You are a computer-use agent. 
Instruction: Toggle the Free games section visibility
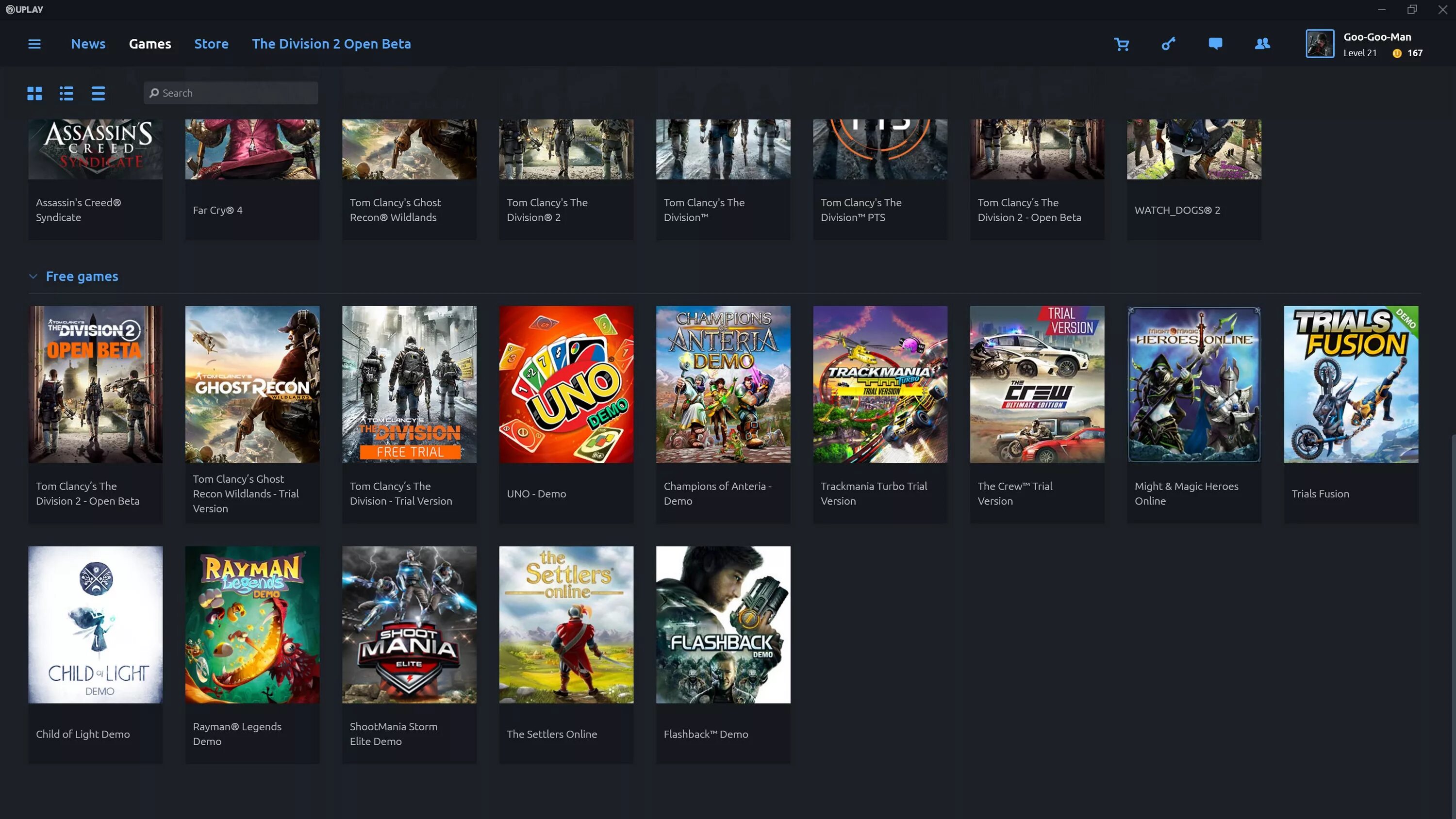(33, 276)
